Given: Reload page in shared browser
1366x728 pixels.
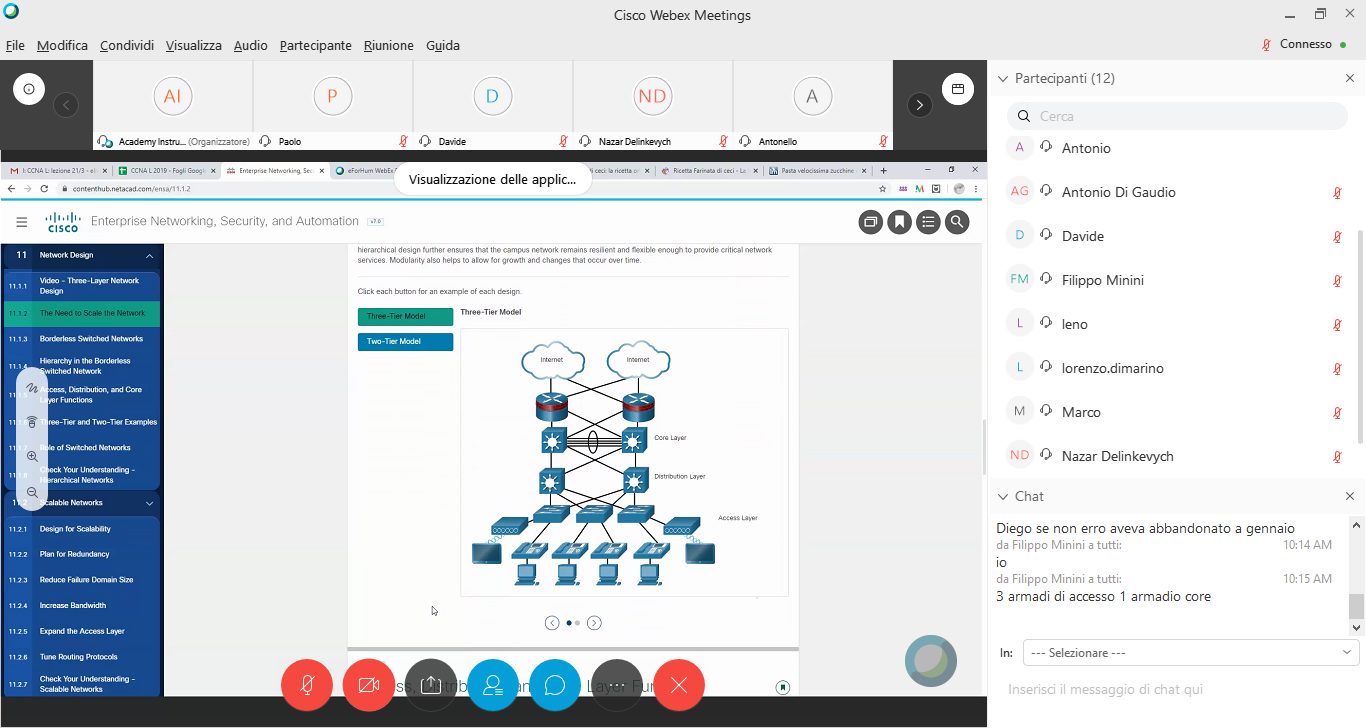Looking at the screenshot, I should (44, 188).
